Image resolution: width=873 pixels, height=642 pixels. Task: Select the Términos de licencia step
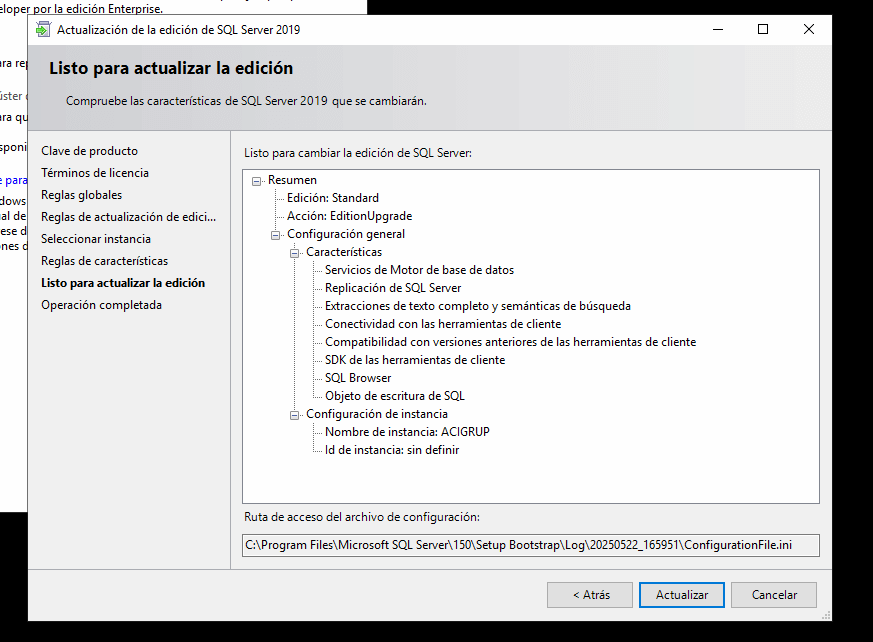pos(95,173)
